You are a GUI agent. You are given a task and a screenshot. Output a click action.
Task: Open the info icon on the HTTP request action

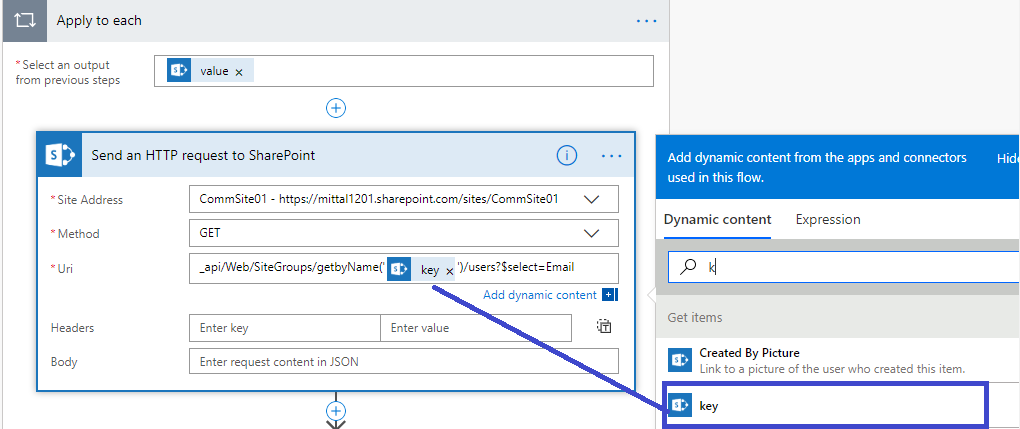[x=567, y=156]
